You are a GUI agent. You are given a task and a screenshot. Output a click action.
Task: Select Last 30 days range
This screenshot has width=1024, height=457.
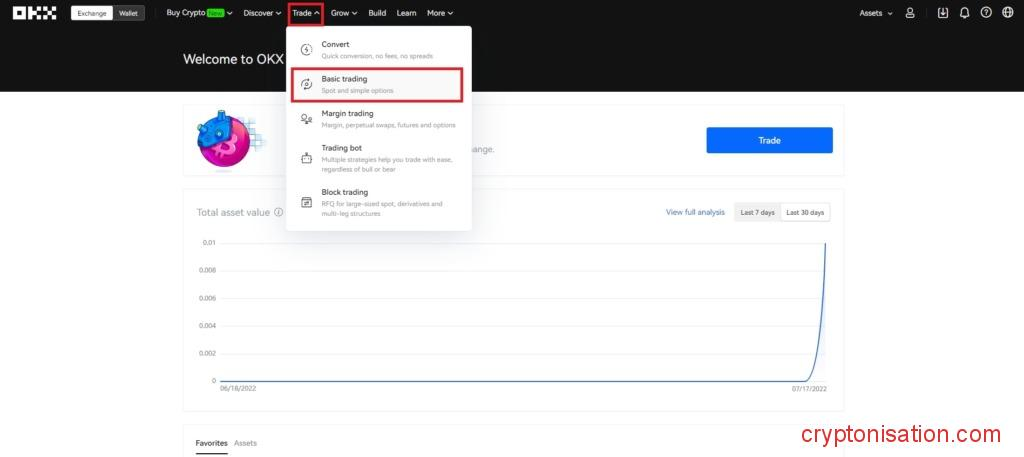805,212
